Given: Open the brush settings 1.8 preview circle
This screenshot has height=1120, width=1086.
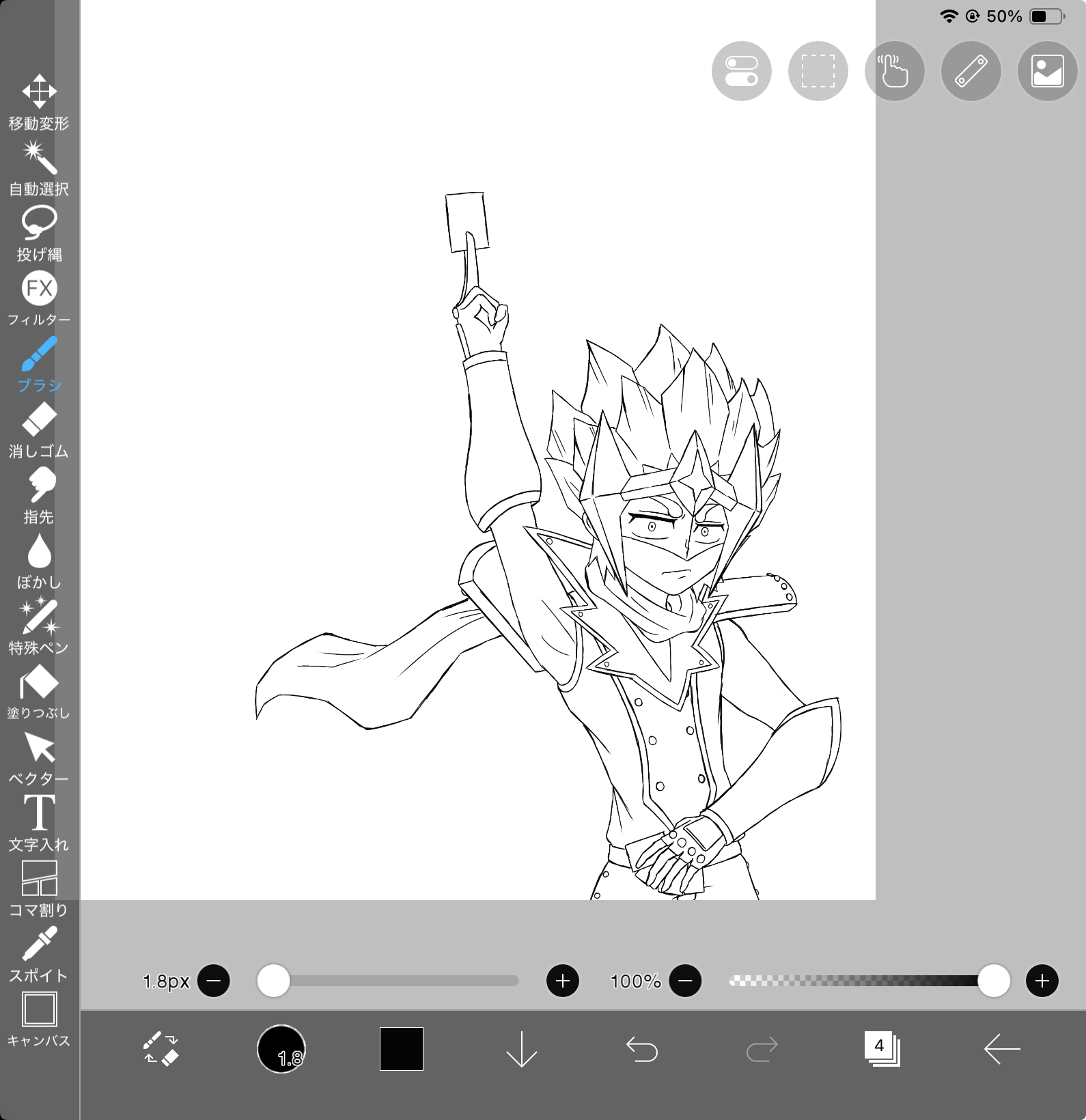Looking at the screenshot, I should click(x=281, y=1049).
